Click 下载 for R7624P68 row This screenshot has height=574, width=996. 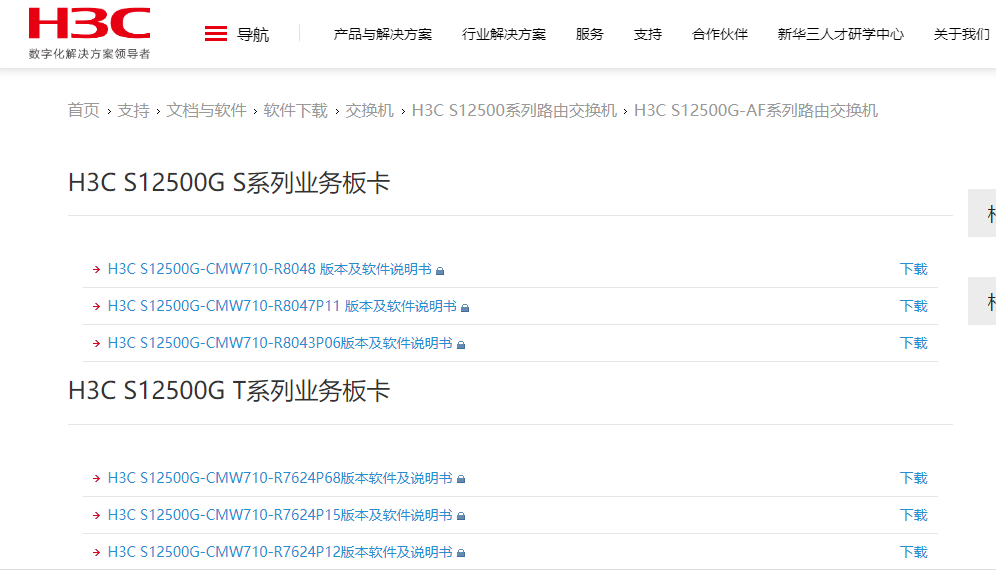point(914,478)
